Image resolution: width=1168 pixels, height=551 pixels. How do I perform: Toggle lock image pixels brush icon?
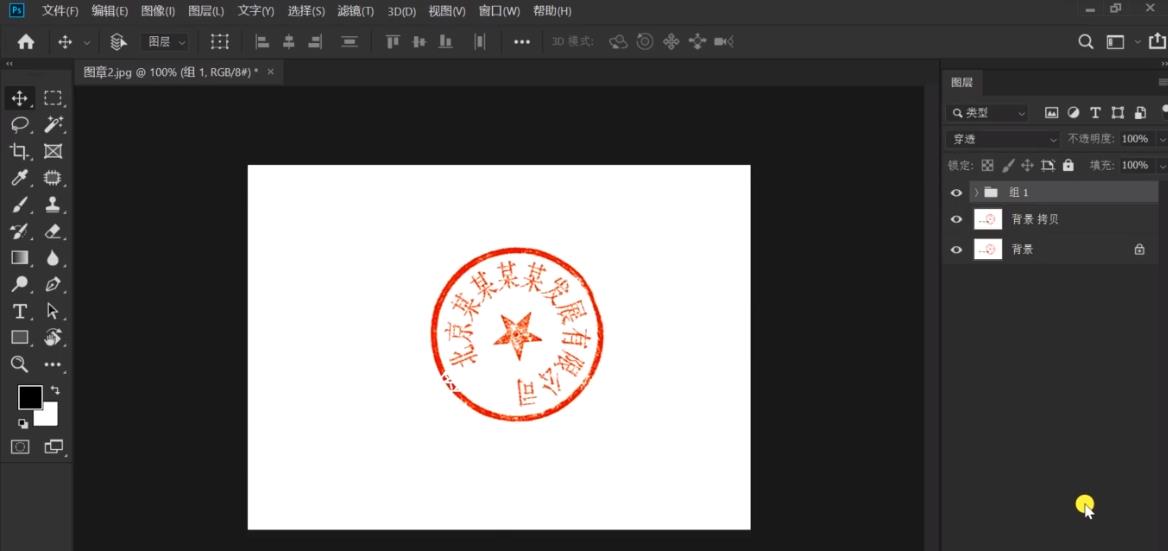click(x=1007, y=165)
